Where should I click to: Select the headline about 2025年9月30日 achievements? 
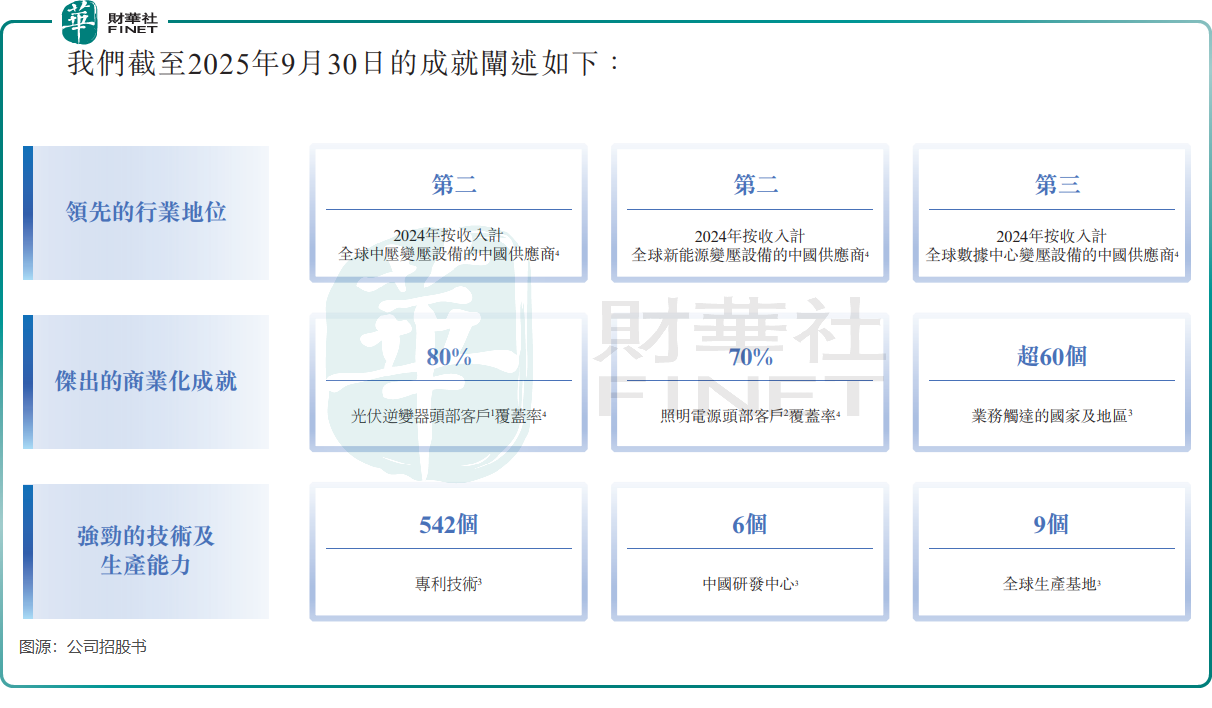(x=345, y=65)
